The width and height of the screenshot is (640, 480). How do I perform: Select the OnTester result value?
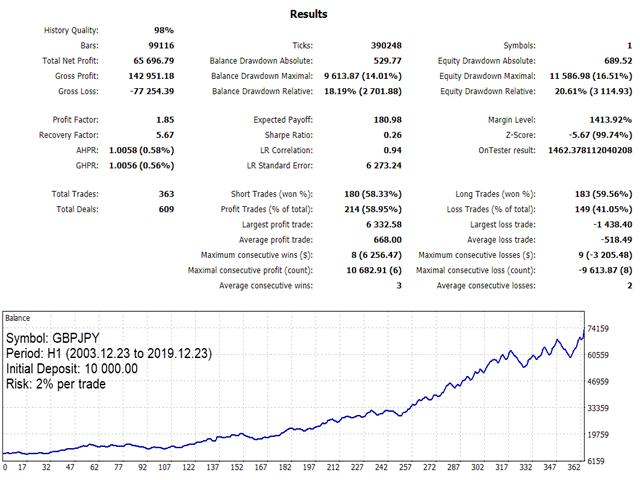[x=590, y=150]
